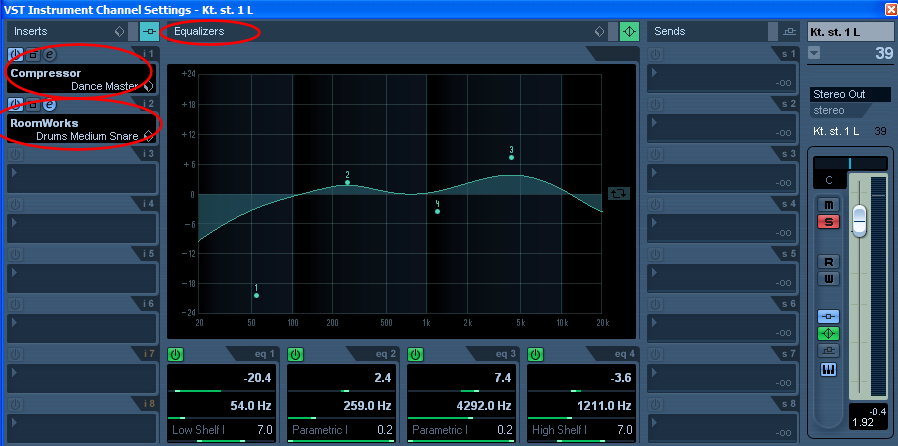This screenshot has height=446, width=898.
Task: Bypass the Compressor insert in slot i1
Action: tap(33, 55)
